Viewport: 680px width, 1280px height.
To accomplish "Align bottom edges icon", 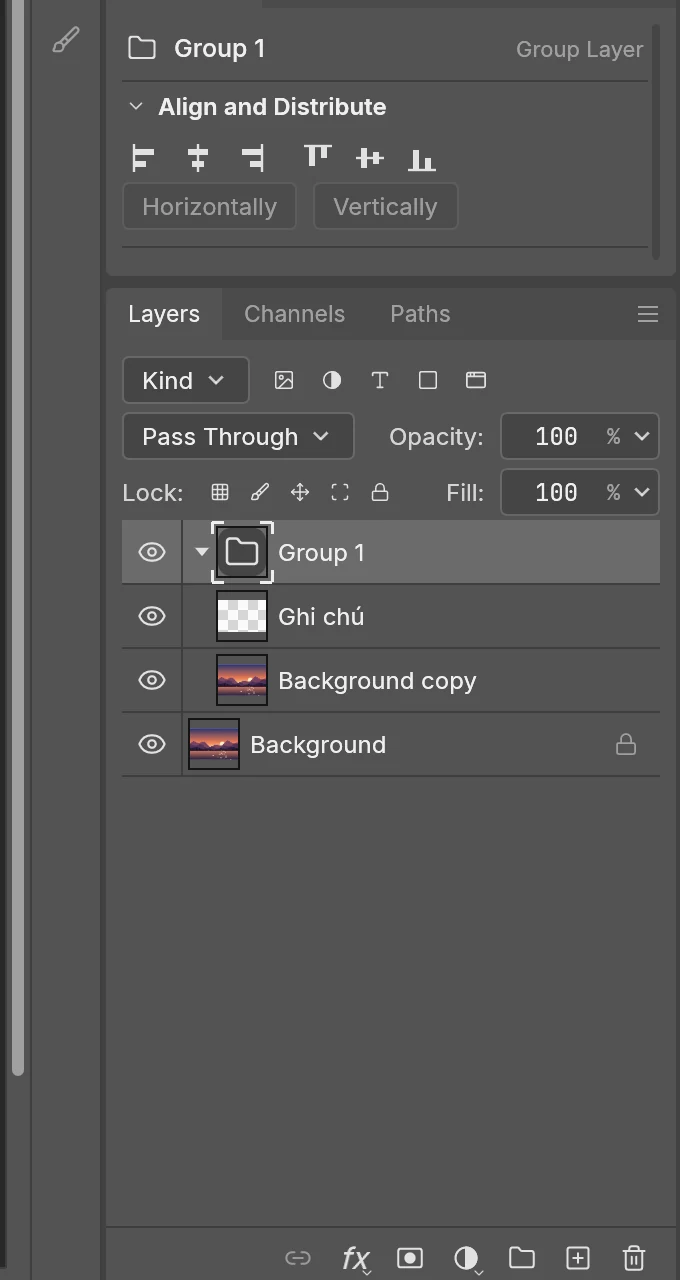I will point(422,159).
